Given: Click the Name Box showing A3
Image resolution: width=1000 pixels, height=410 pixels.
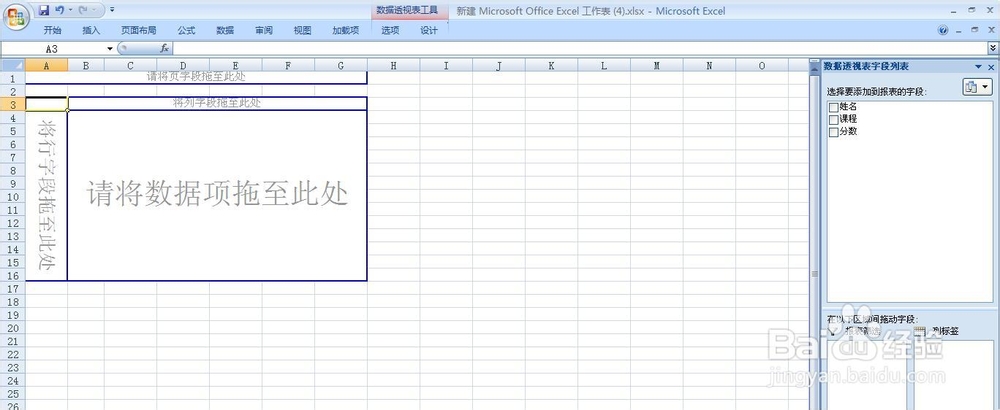Looking at the screenshot, I should tap(53, 48).
